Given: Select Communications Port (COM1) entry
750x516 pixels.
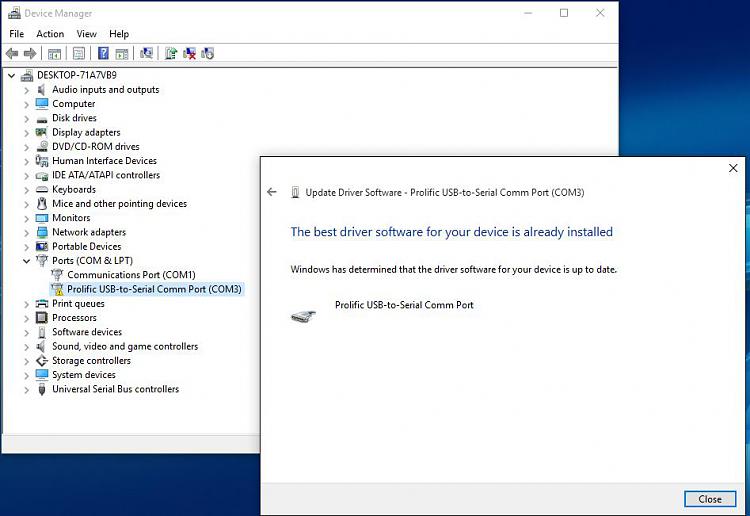Looking at the screenshot, I should point(131,275).
